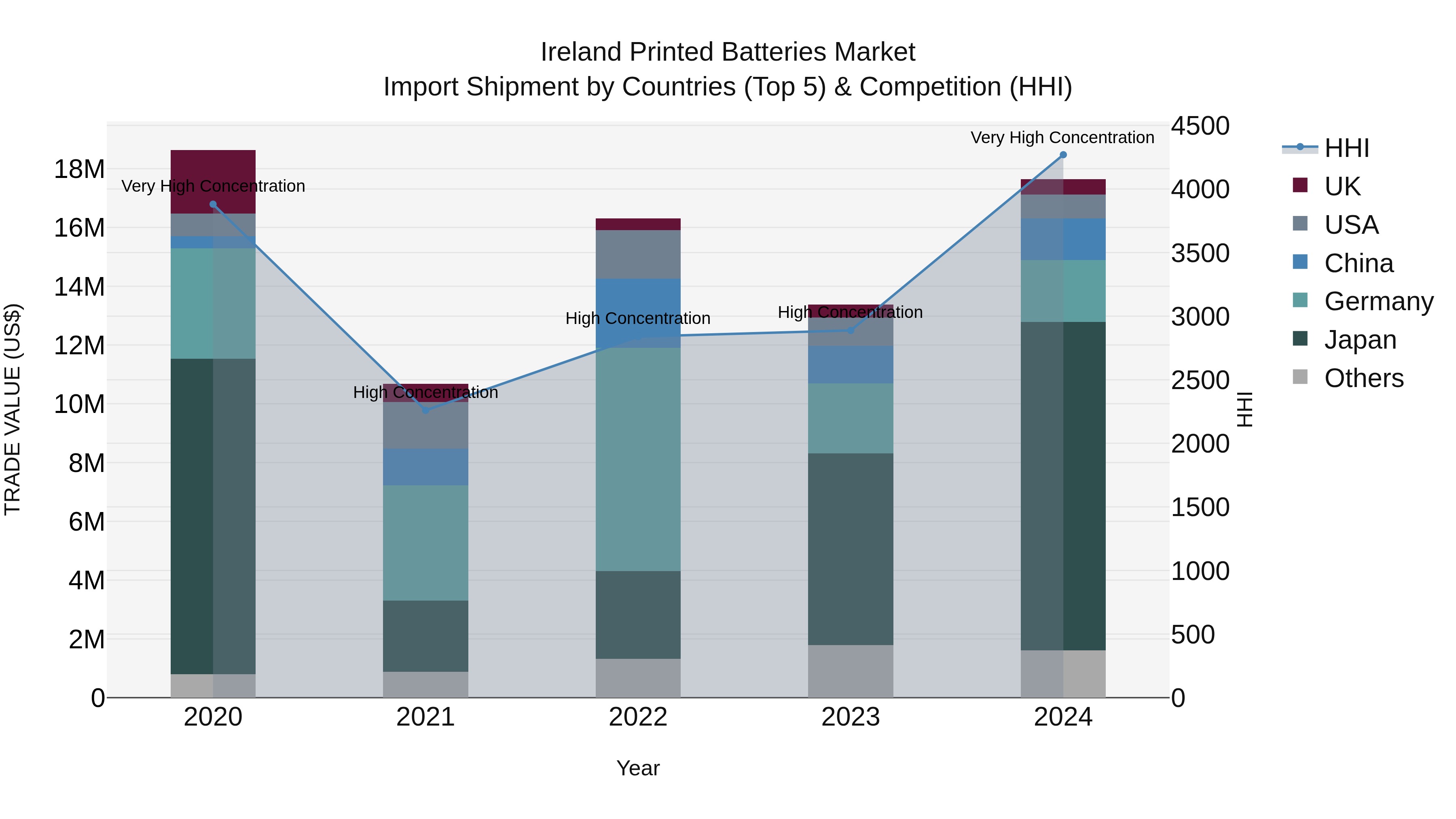Click USA segment of 2022 bar

[x=638, y=254]
